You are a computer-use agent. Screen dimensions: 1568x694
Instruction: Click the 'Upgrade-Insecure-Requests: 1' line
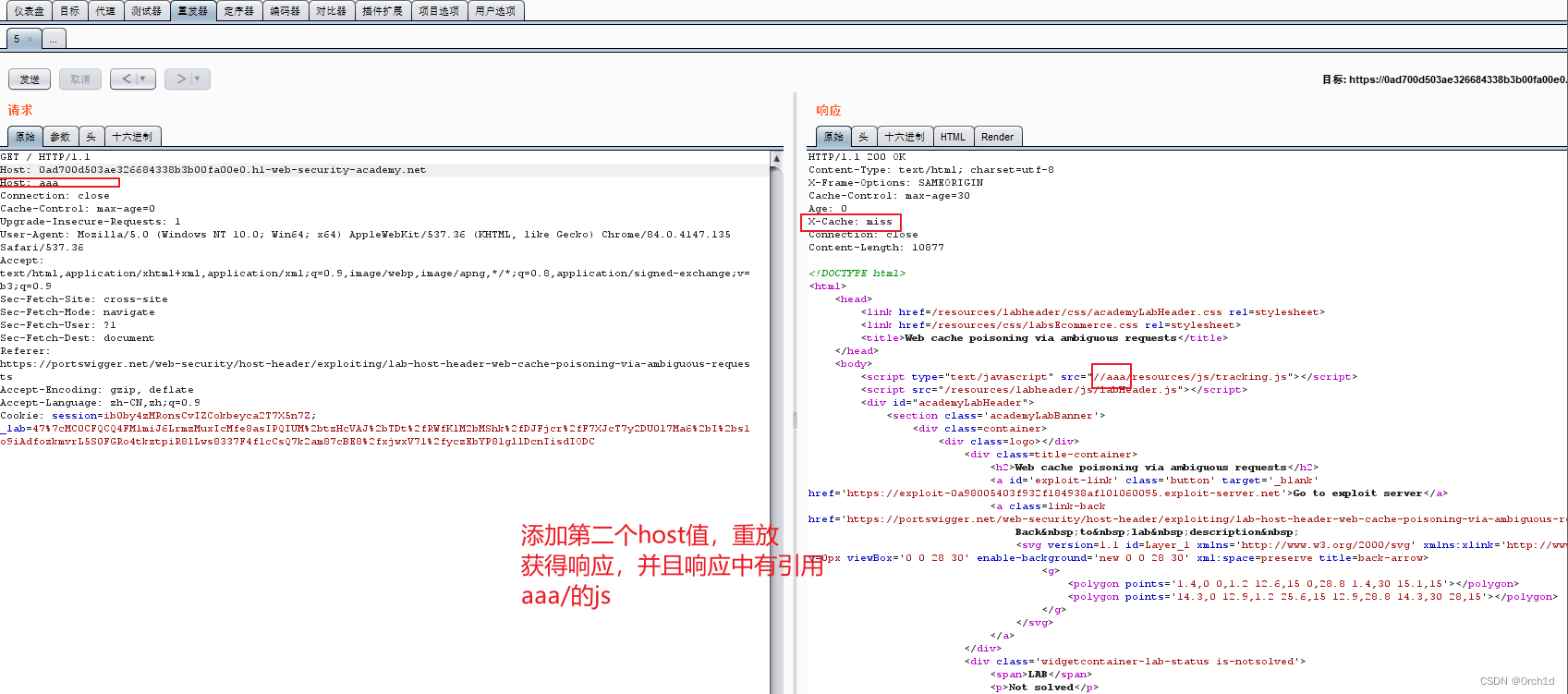(91, 222)
